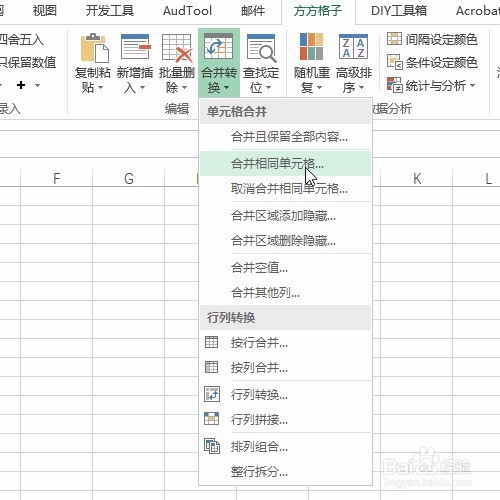Click the 行列转换 menu icon

pyautogui.click(x=212, y=394)
